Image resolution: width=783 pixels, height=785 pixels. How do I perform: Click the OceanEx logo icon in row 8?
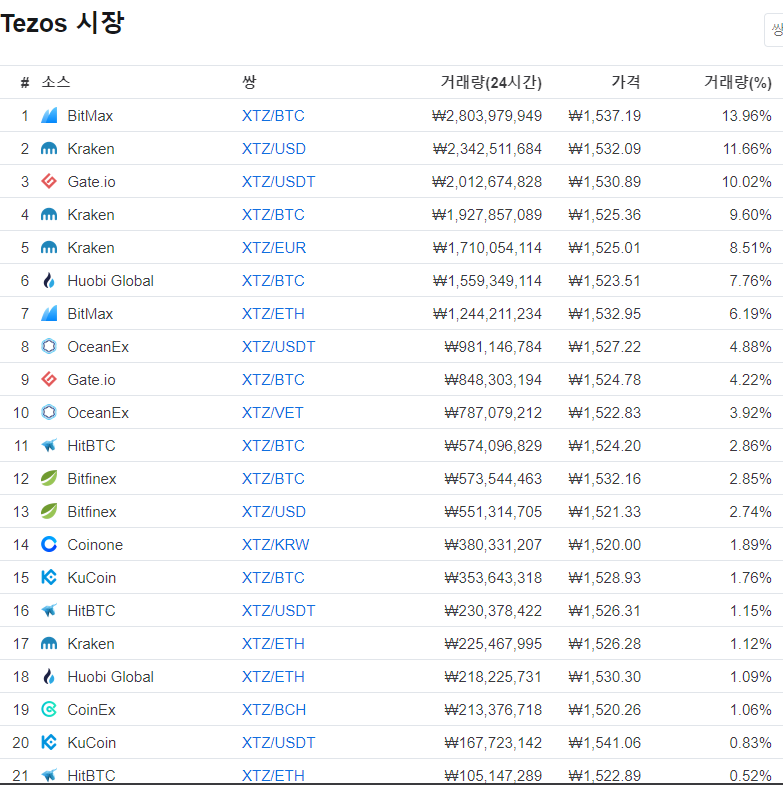49,346
